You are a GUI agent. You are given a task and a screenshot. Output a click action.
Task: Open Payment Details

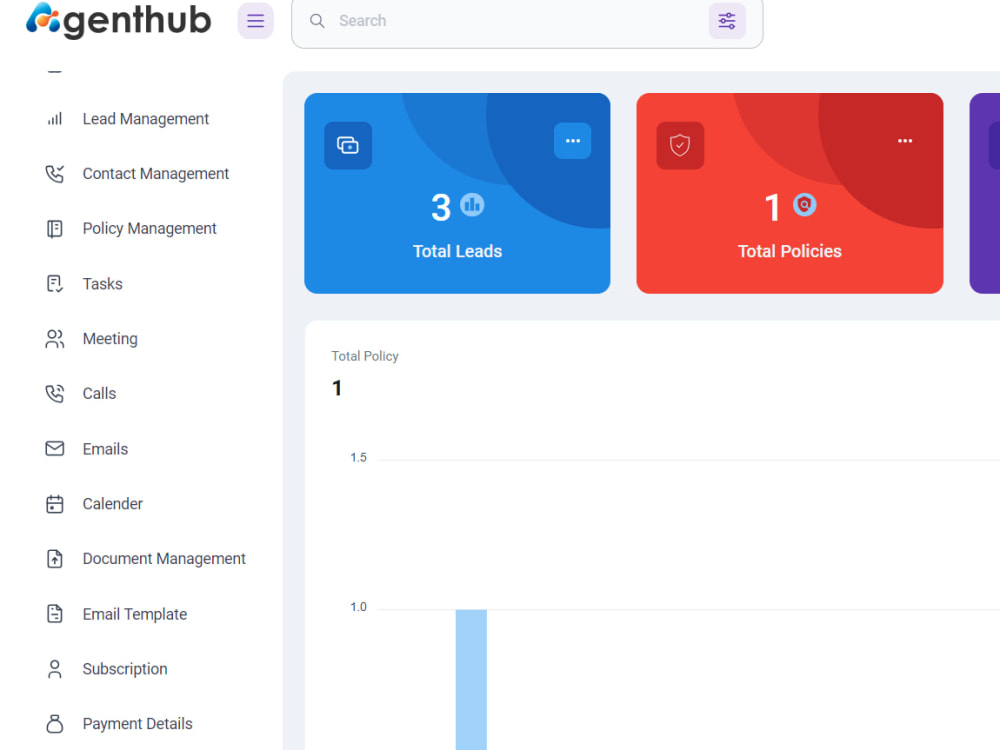click(x=137, y=724)
